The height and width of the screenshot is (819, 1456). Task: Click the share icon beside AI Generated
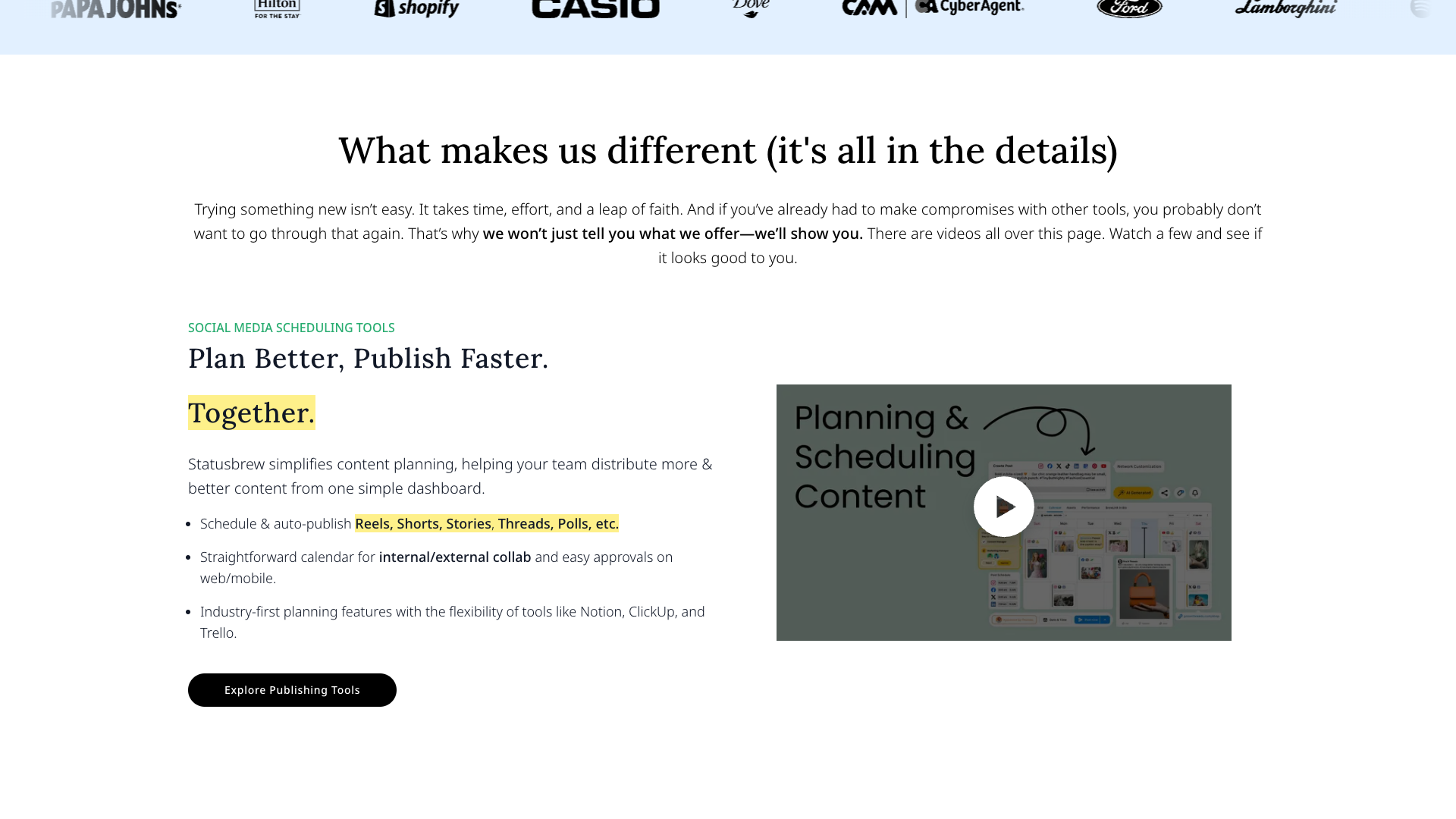click(1165, 493)
